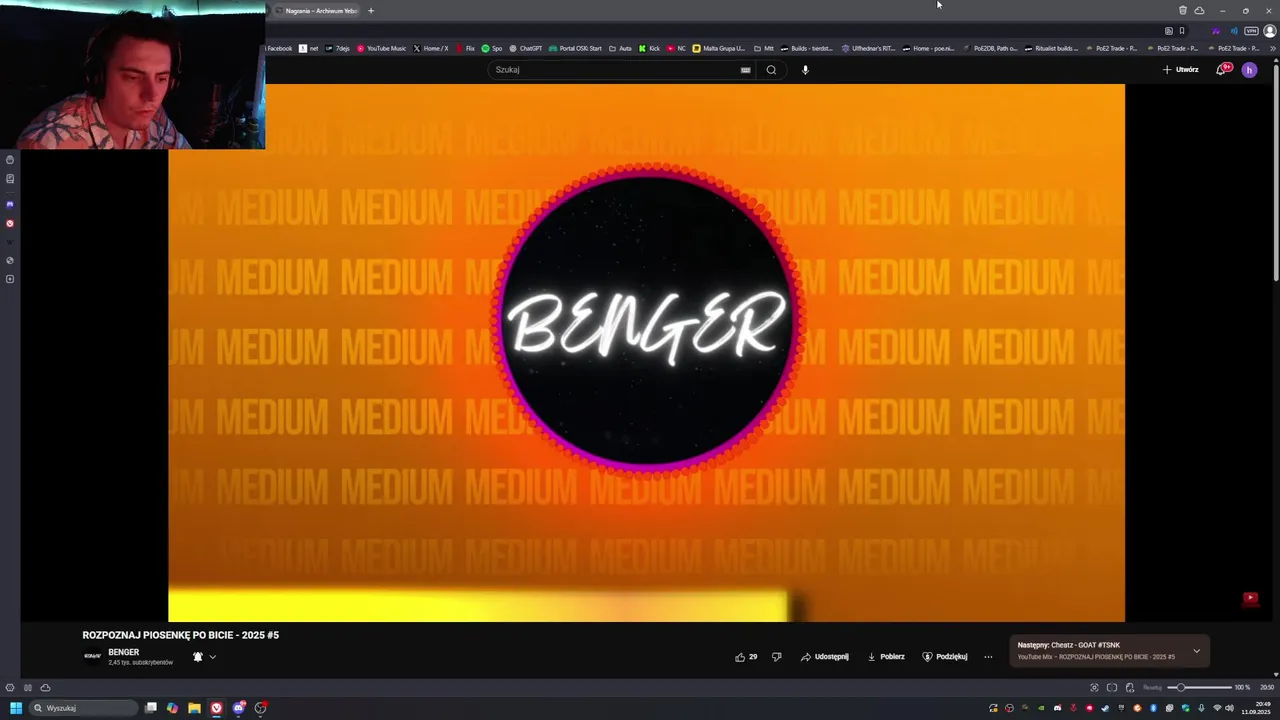Viewport: 1280px width, 720px height.
Task: Toggle subscription notification bell for BENGER
Action: [198, 657]
